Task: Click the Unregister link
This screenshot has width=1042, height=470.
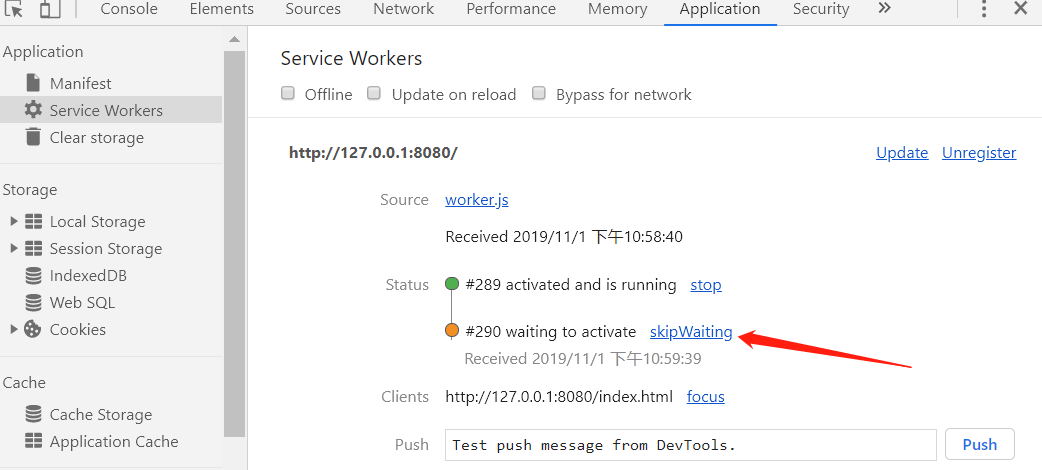Action: point(979,153)
